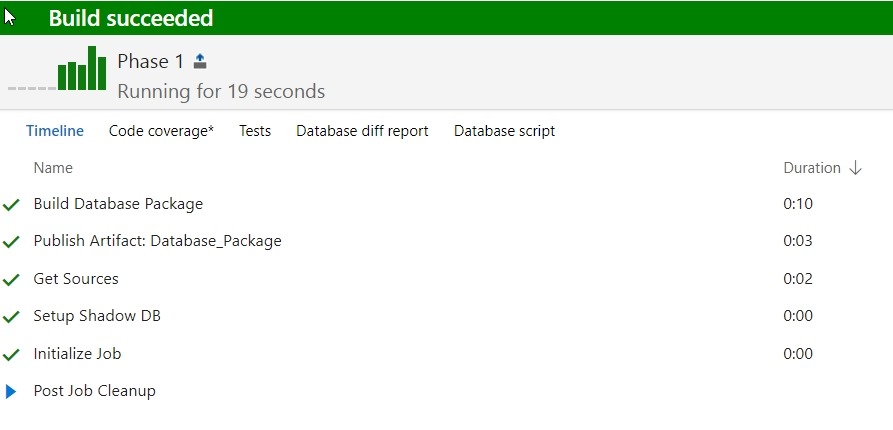Open the Code coverage tab
Image resolution: width=893 pixels, height=430 pixels.
[161, 131]
